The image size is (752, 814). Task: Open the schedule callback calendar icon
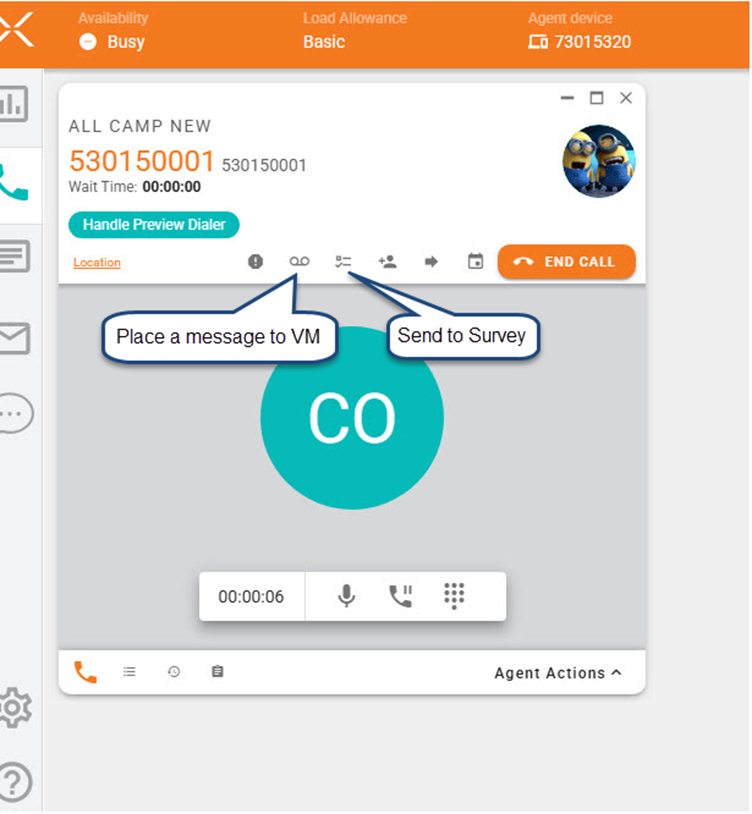(x=476, y=262)
